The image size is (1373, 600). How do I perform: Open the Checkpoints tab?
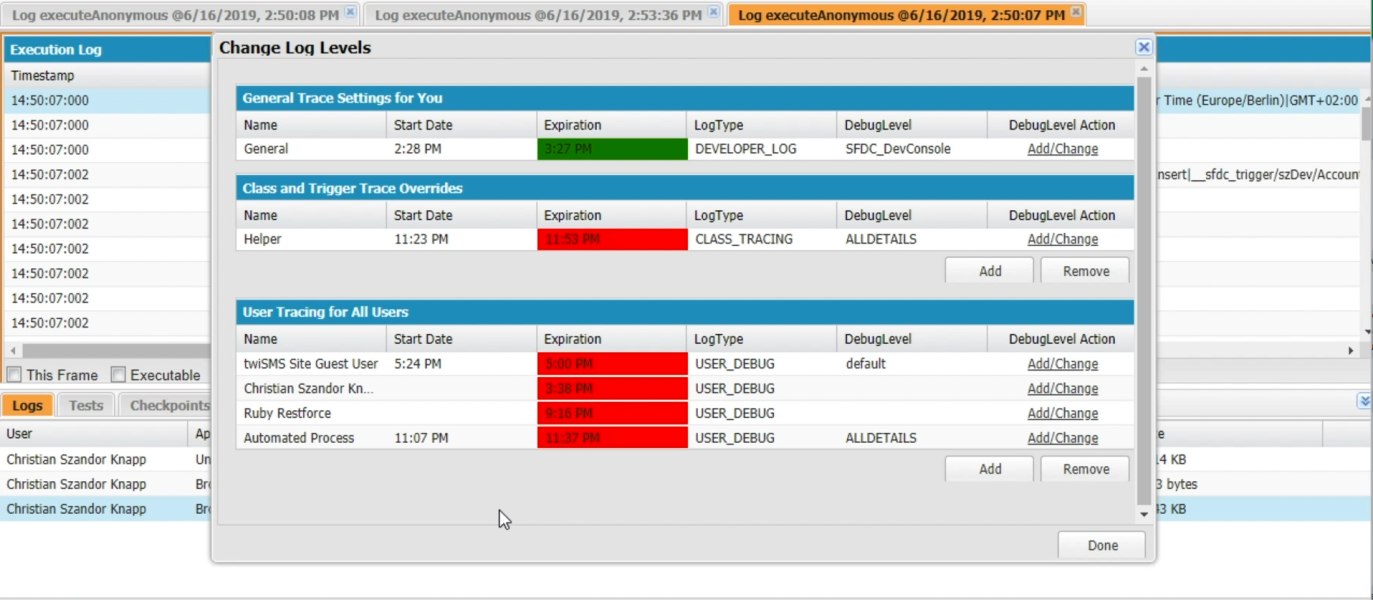[169, 405]
